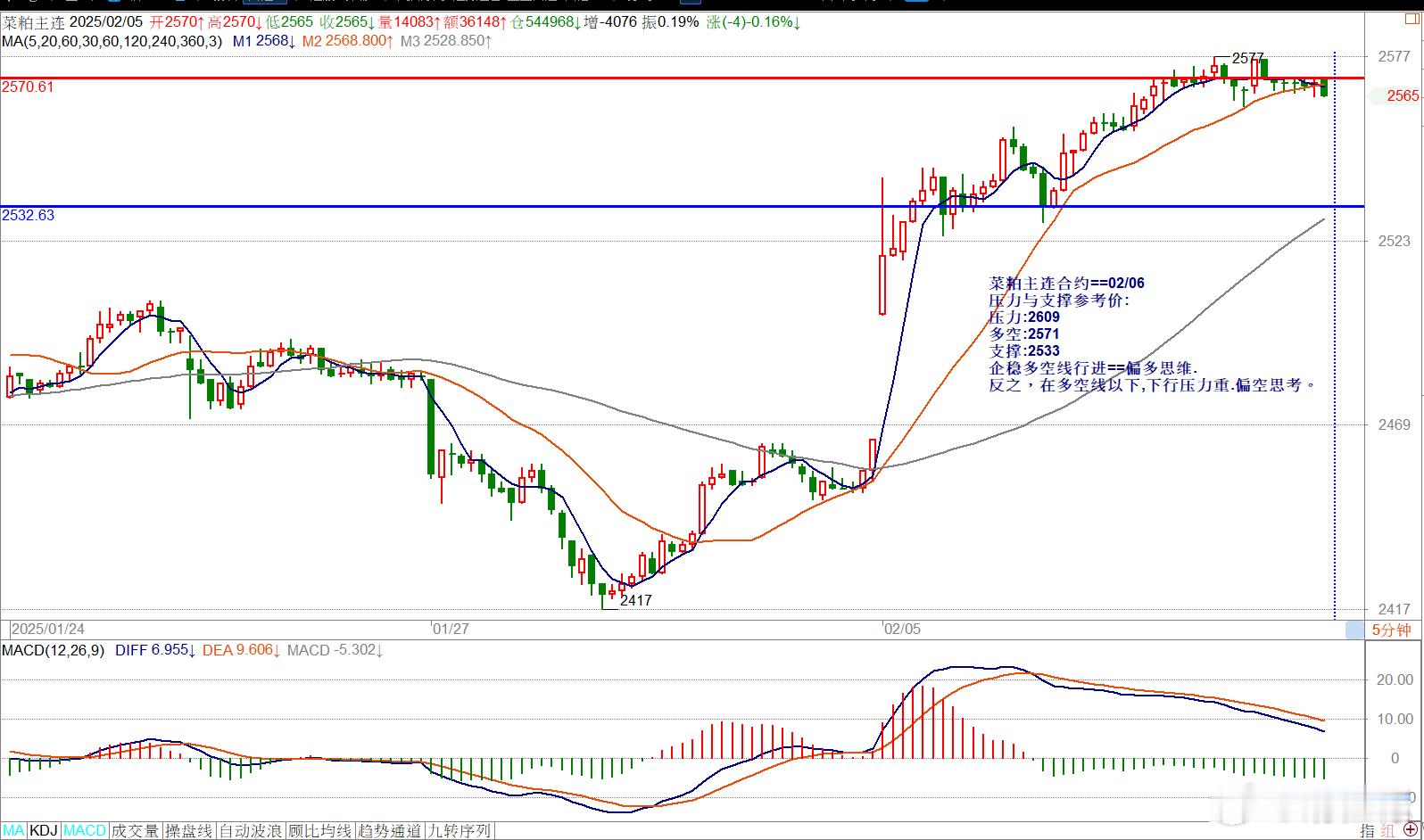This screenshot has height=840, width=1424.
Task: Click the 01/27 date marker on time axis
Action: tap(451, 629)
